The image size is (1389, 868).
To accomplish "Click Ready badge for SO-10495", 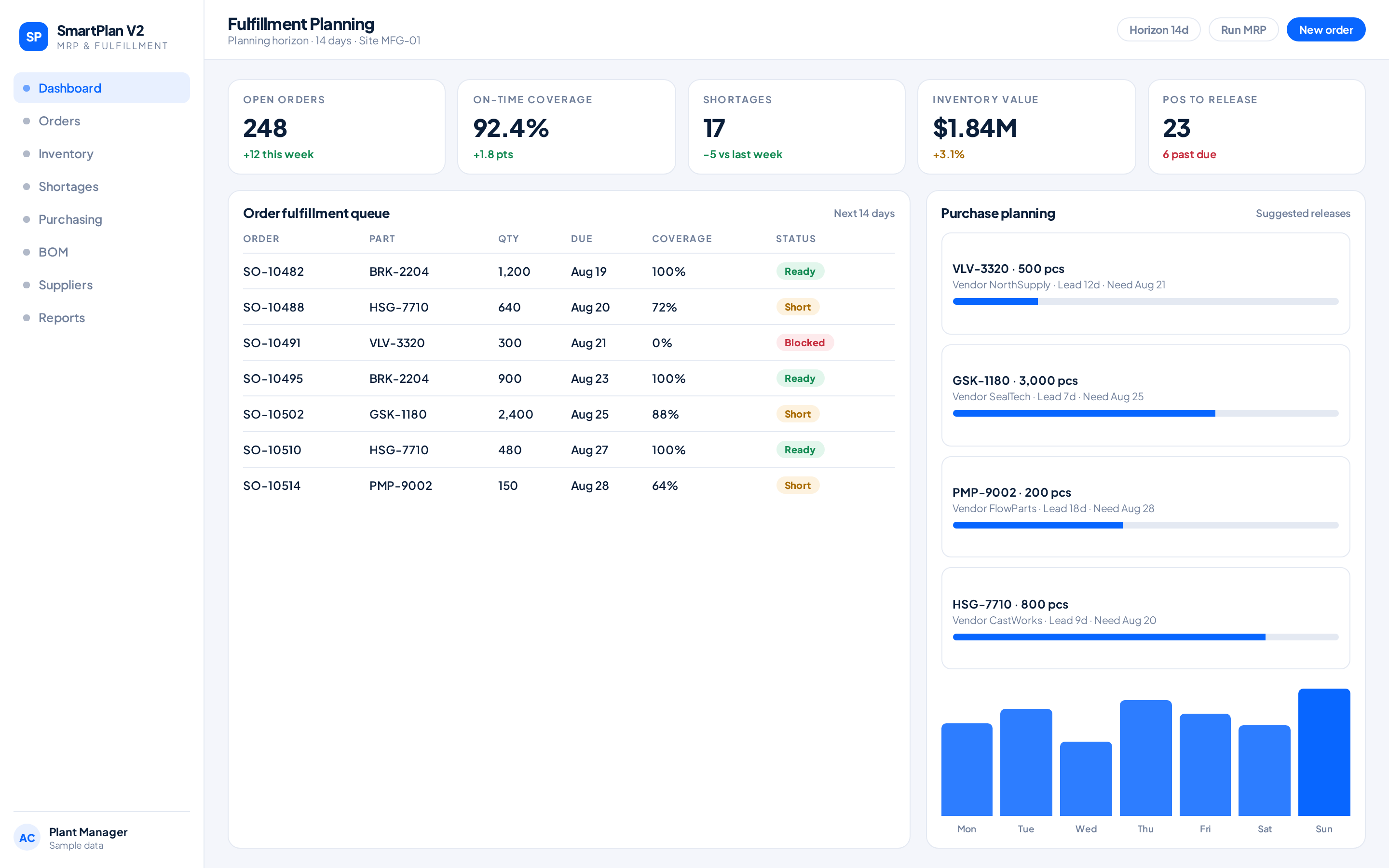I will (800, 378).
